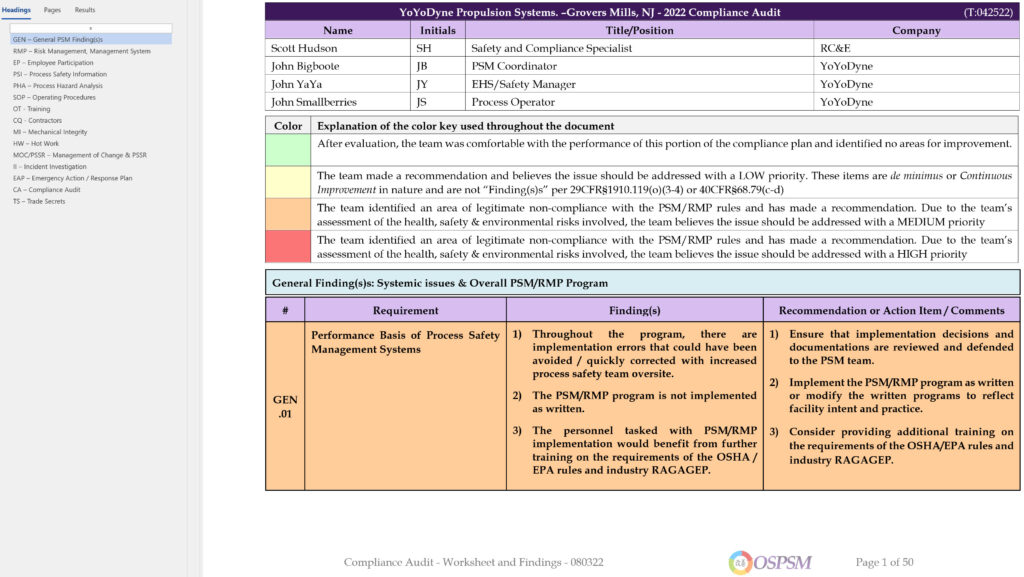Click the 'Requirement' column header
This screenshot has height=577, width=1024.
[x=406, y=311]
